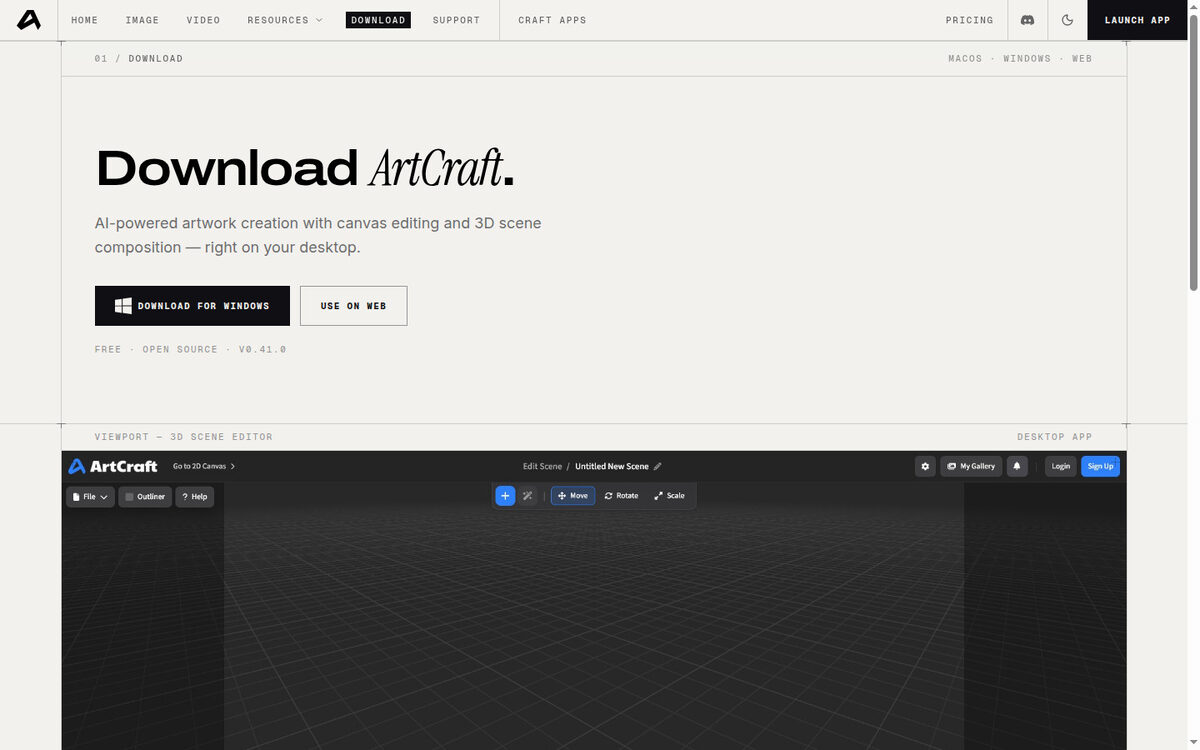Select the Move transform tool
Screen dimensions: 1200x750
(x=573, y=495)
